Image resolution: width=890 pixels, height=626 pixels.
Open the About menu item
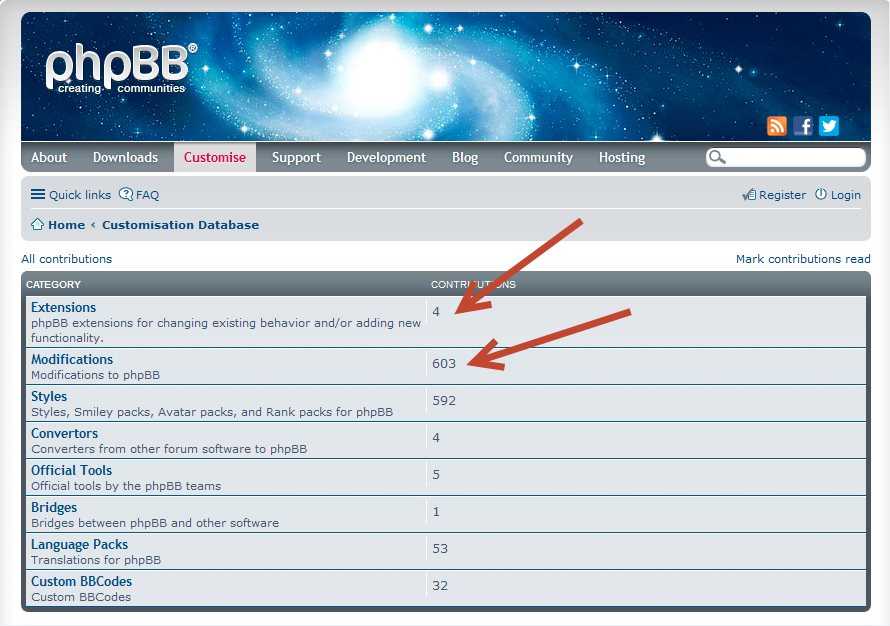pos(49,157)
